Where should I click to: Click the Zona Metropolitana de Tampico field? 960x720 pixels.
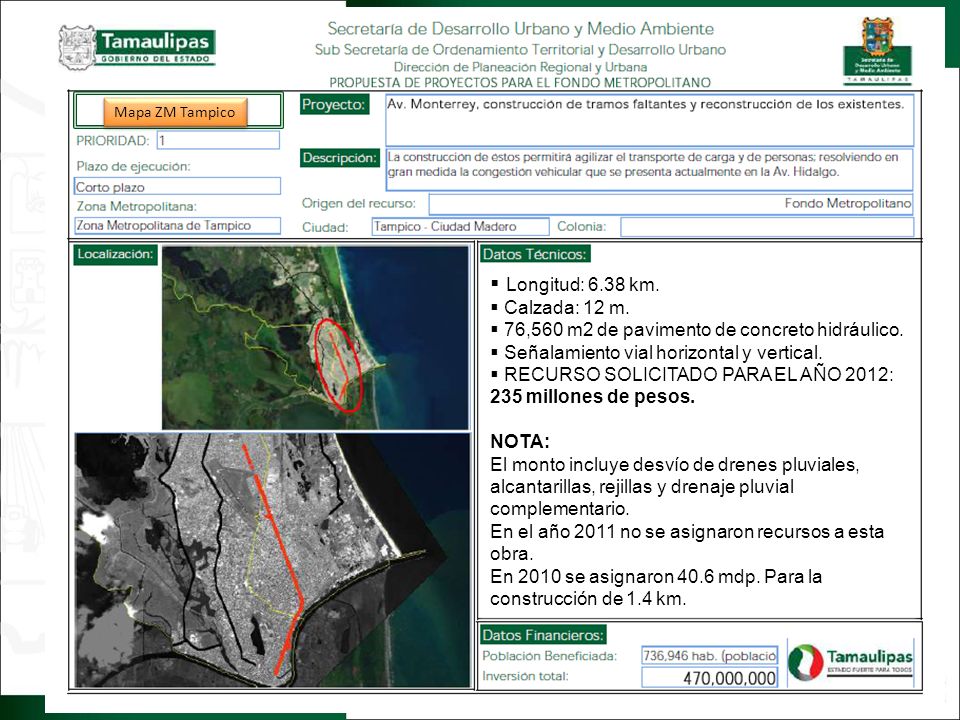coord(178,225)
